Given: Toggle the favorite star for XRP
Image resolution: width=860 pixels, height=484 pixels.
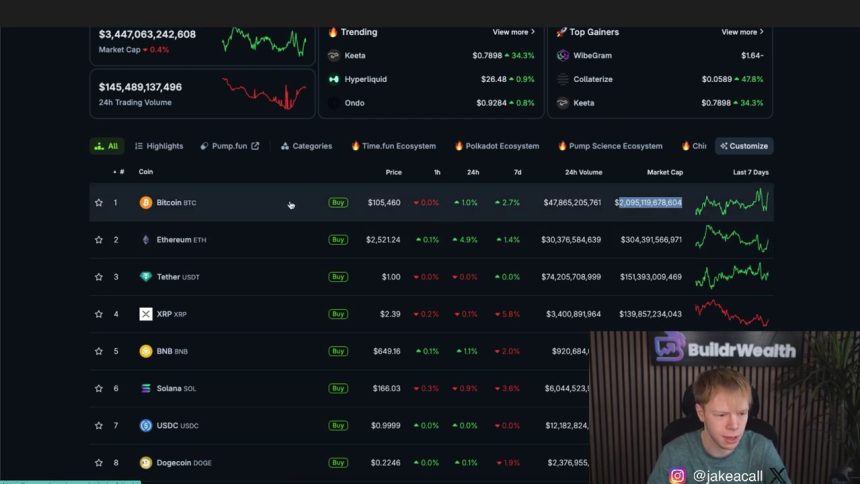Looking at the screenshot, I should click(99, 314).
